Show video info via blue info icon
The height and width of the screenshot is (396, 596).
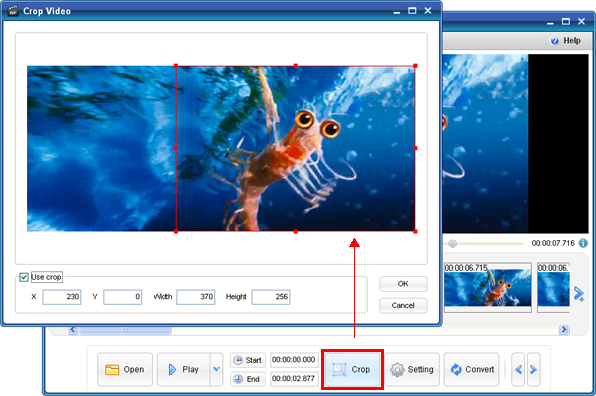[583, 243]
